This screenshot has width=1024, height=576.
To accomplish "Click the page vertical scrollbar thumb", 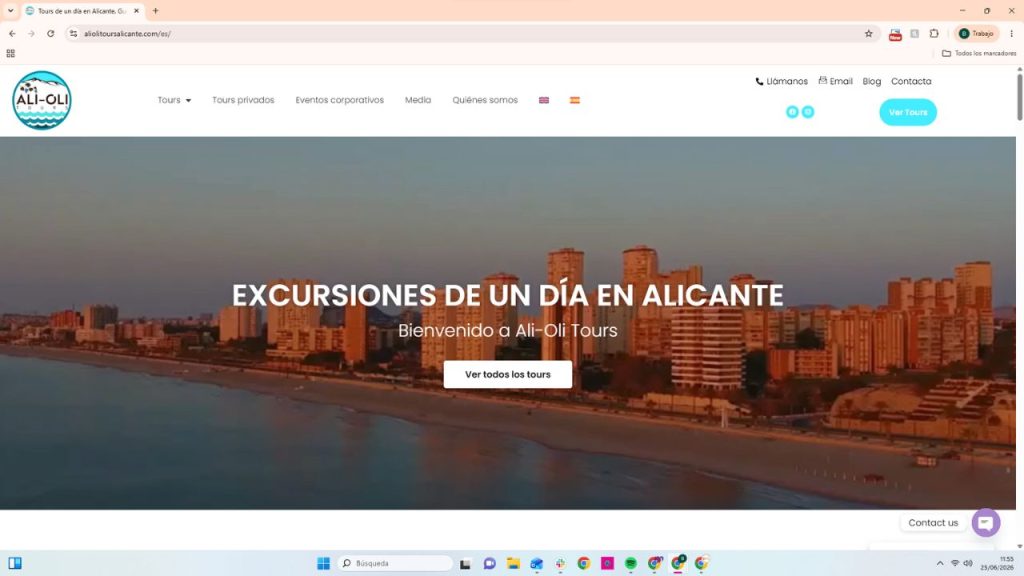I will click(x=1019, y=97).
